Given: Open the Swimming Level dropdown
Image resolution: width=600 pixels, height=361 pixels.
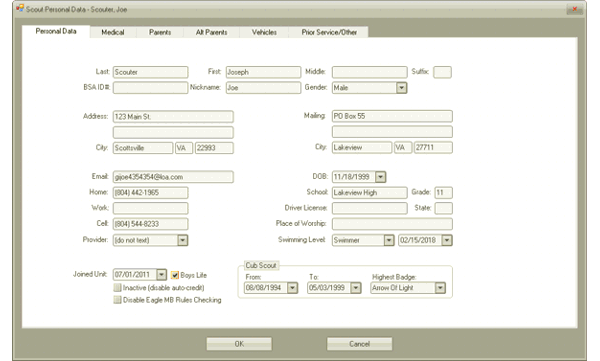Looking at the screenshot, I should [x=389, y=240].
